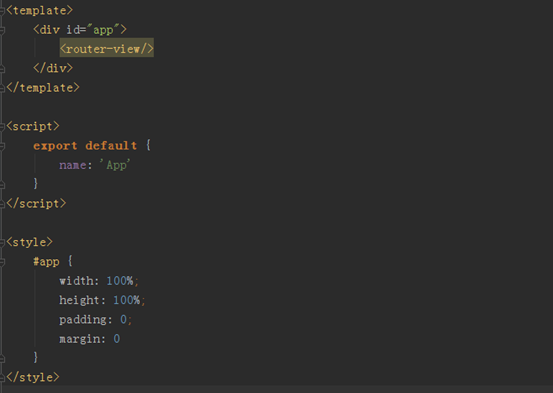553x393 pixels.
Task: Click the "app" id attribute value
Action: (103, 30)
